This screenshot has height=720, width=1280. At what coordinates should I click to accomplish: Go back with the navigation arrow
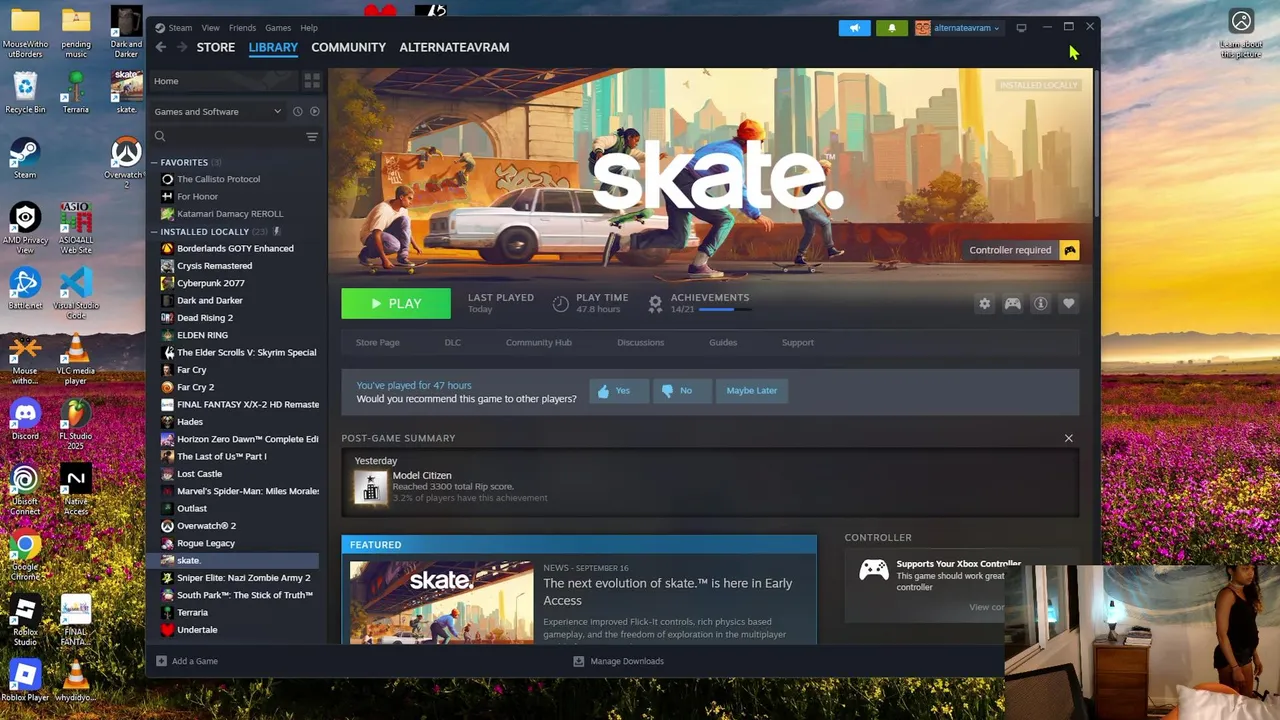161,47
